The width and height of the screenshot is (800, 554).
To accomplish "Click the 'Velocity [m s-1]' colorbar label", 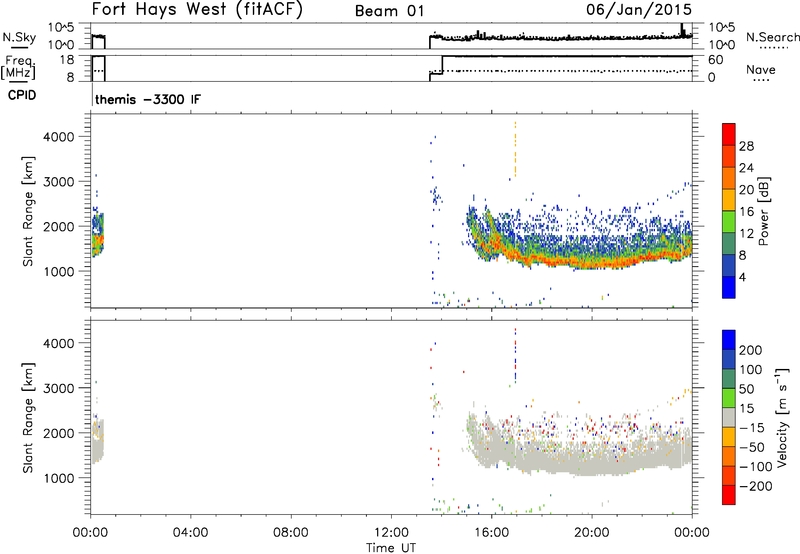I will (x=782, y=417).
